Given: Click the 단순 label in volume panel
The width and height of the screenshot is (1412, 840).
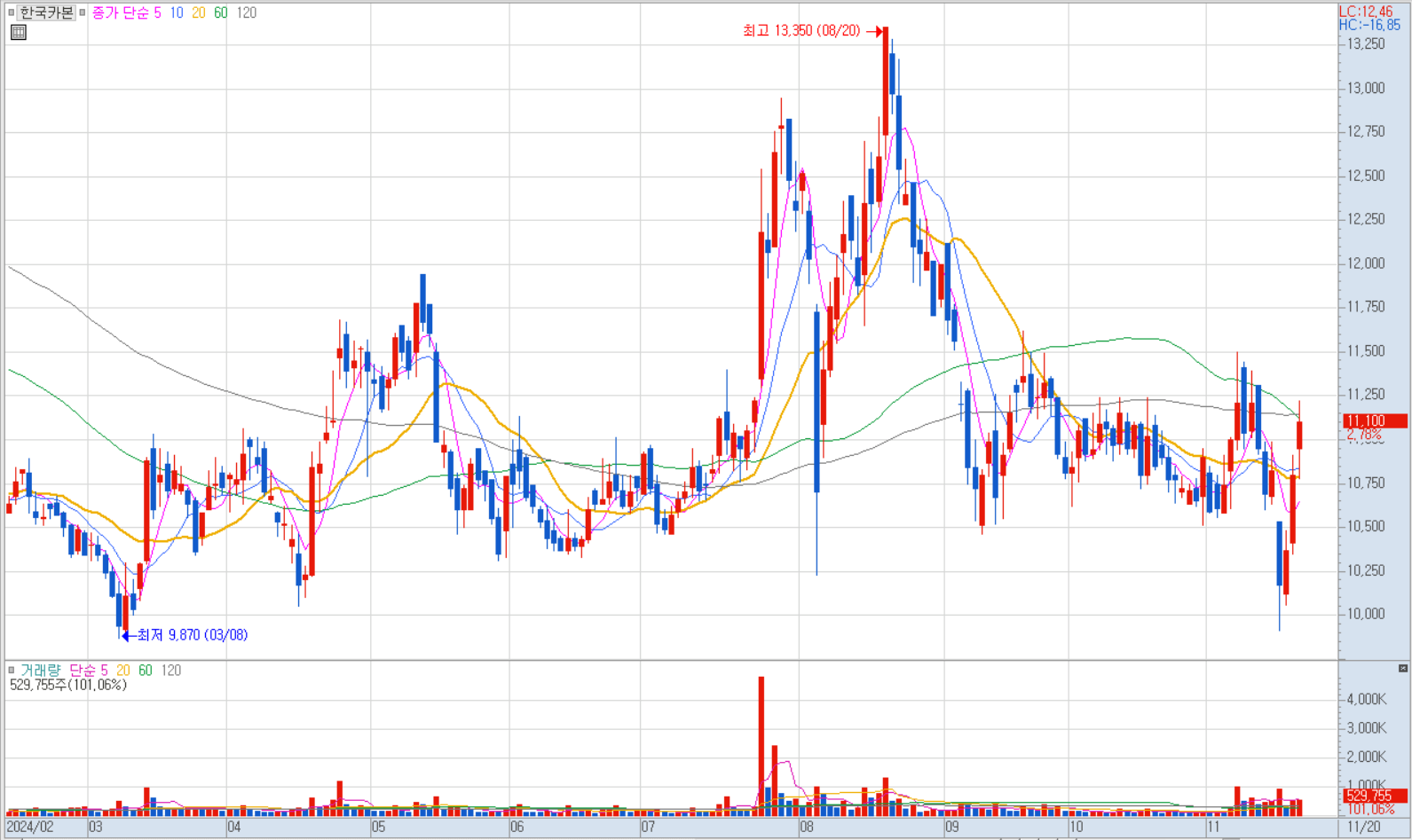Looking at the screenshot, I should 83,671.
